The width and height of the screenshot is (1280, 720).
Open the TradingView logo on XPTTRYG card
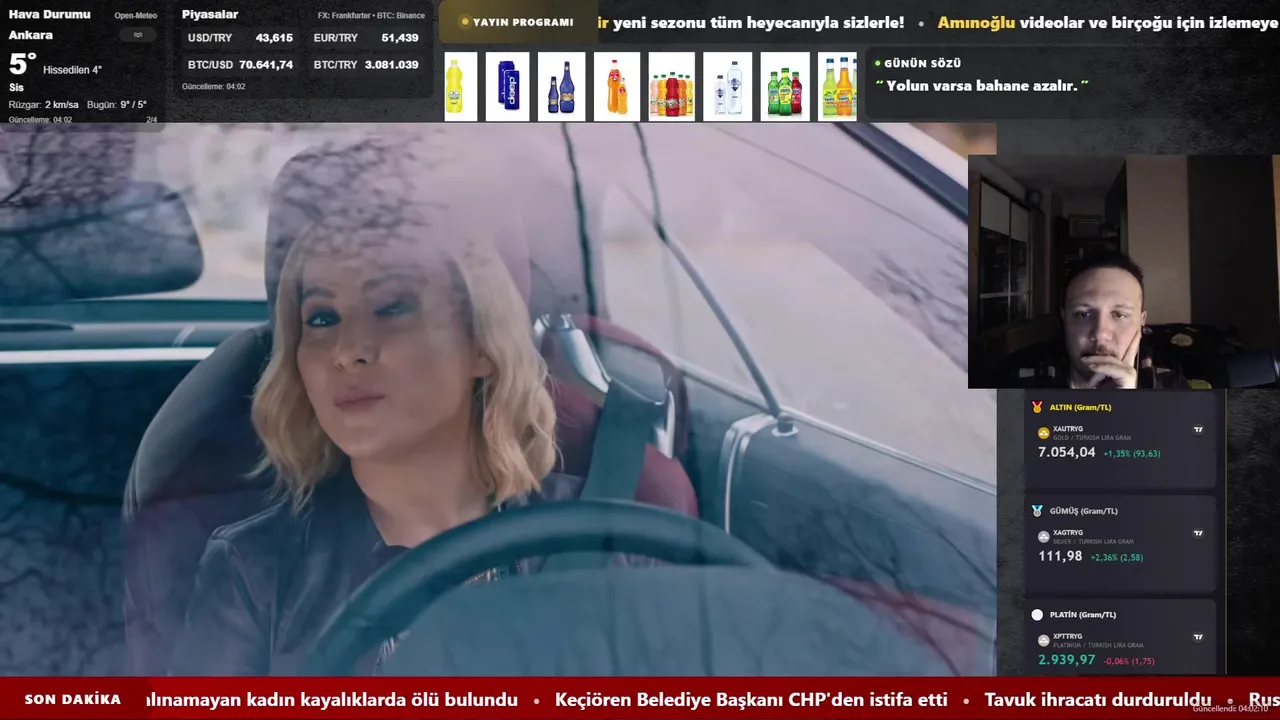point(1198,637)
